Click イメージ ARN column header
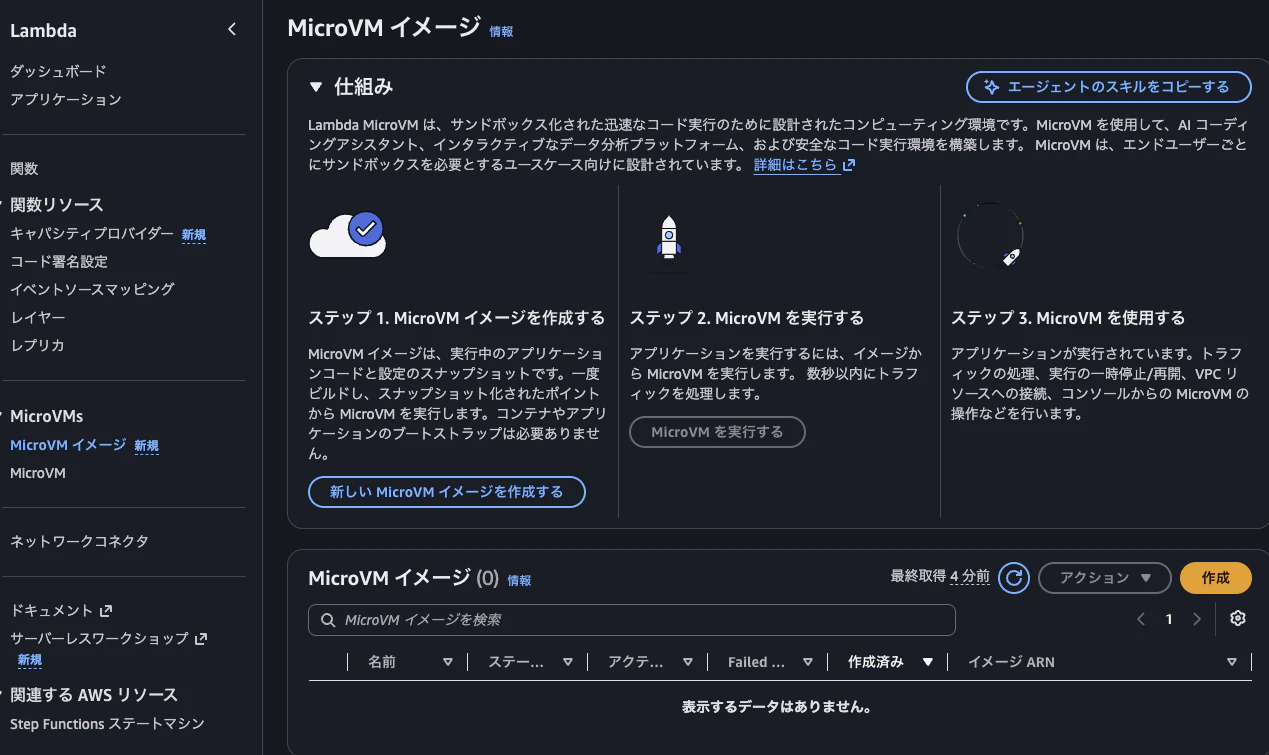1269x755 pixels. [1011, 662]
